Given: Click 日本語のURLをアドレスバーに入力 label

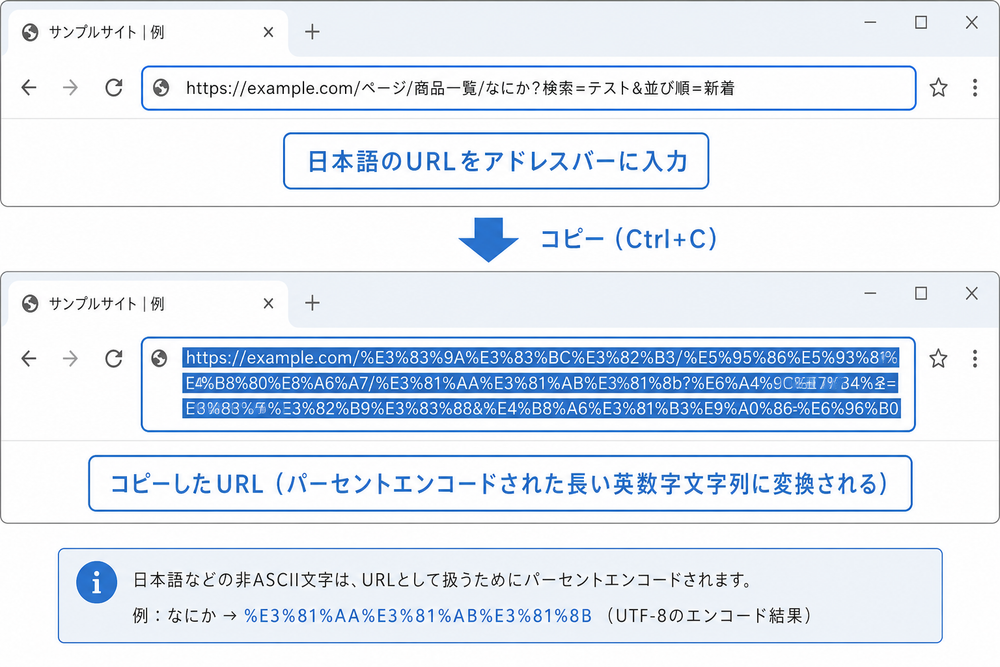Looking at the screenshot, I should [x=496, y=161].
